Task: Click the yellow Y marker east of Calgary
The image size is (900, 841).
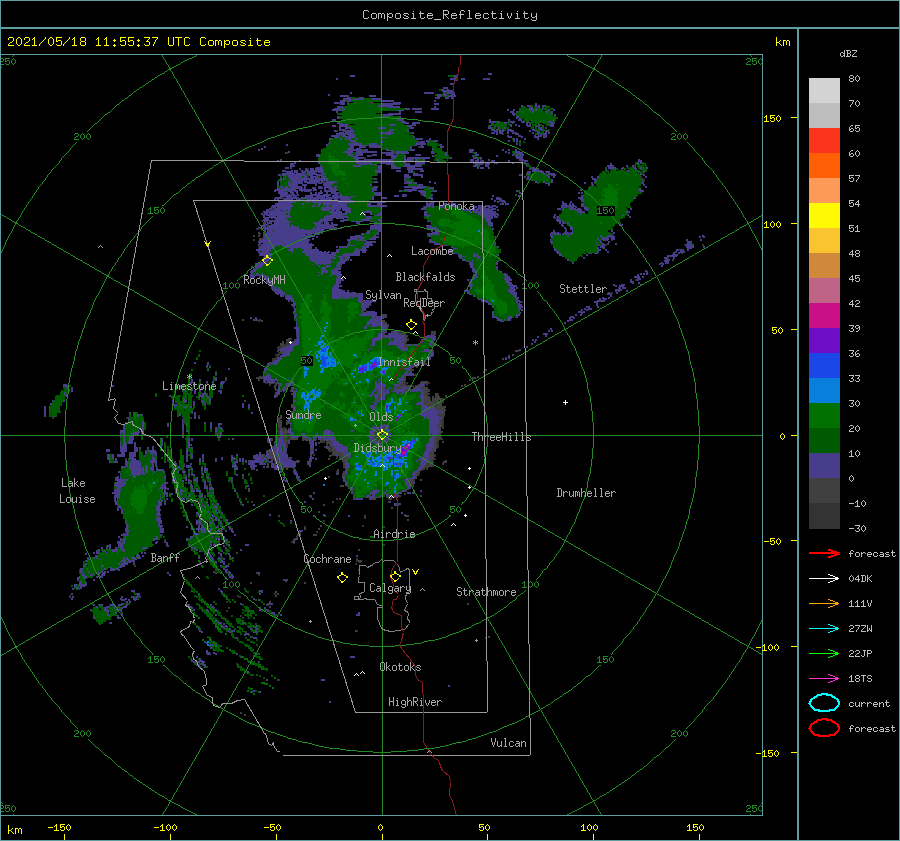Action: click(x=416, y=572)
